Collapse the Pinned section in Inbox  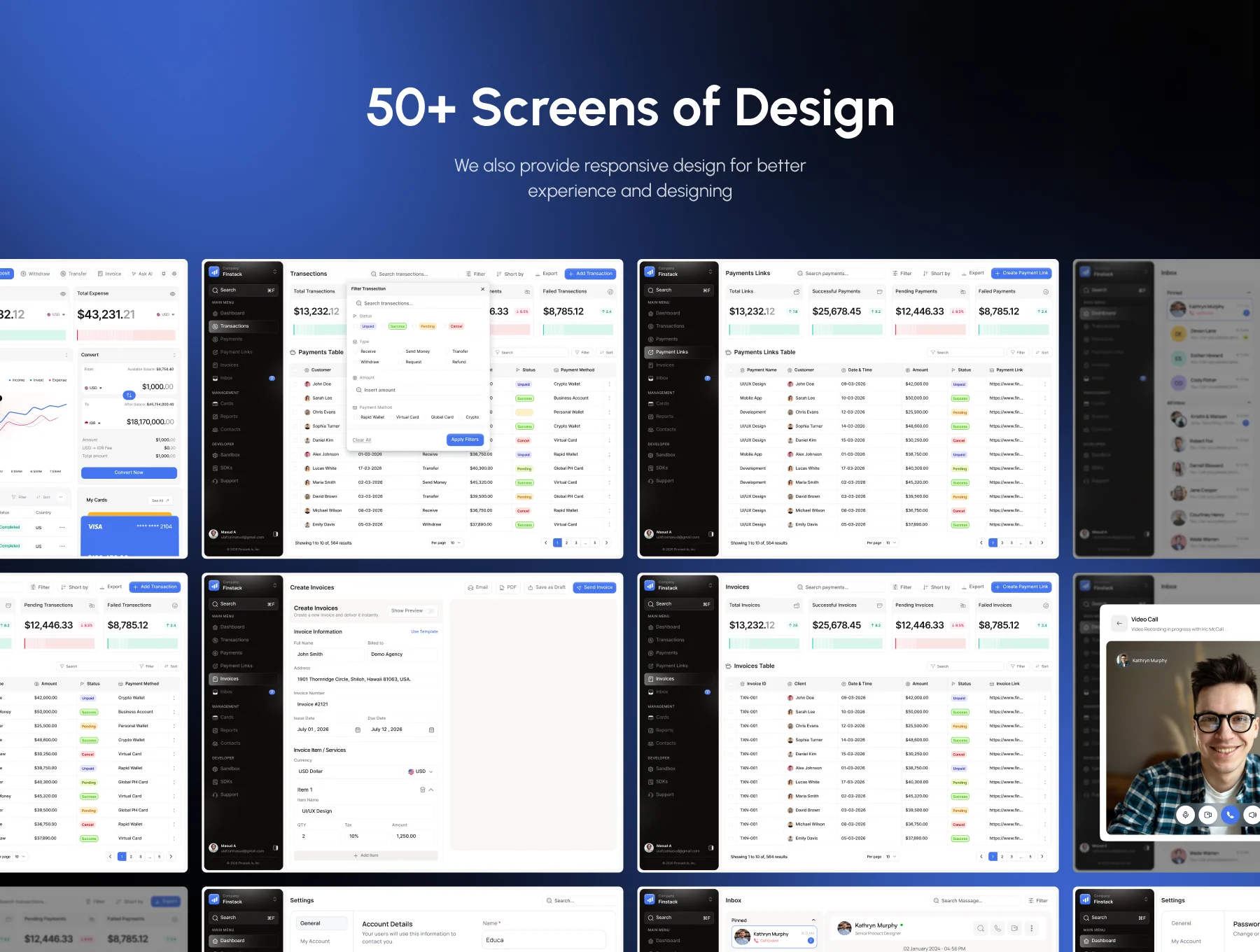[x=813, y=920]
